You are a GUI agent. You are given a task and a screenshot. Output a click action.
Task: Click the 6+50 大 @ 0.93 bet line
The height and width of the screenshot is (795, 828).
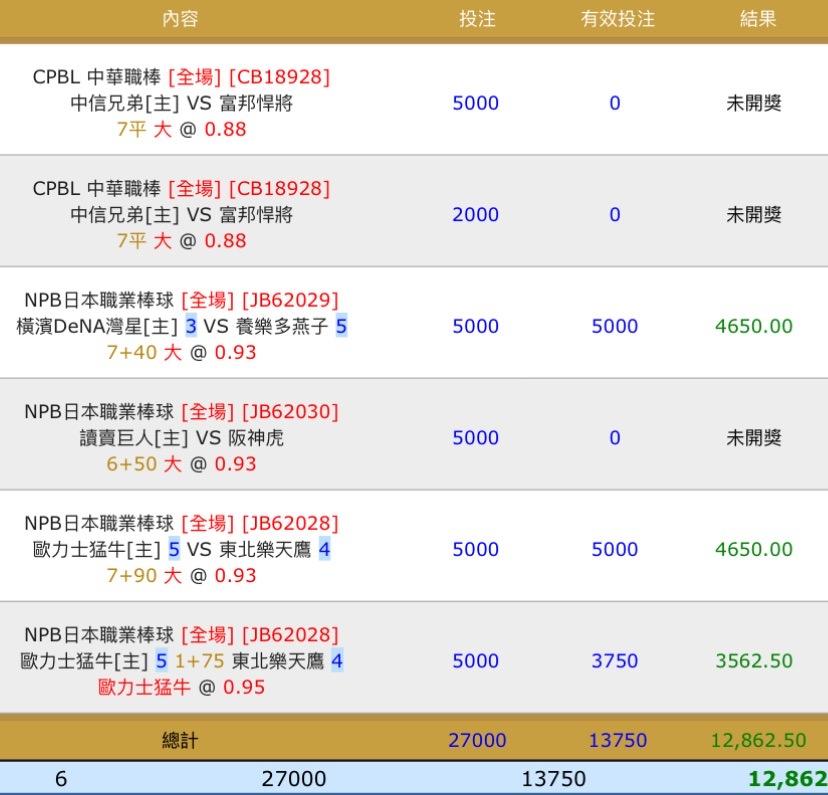[x=181, y=464]
